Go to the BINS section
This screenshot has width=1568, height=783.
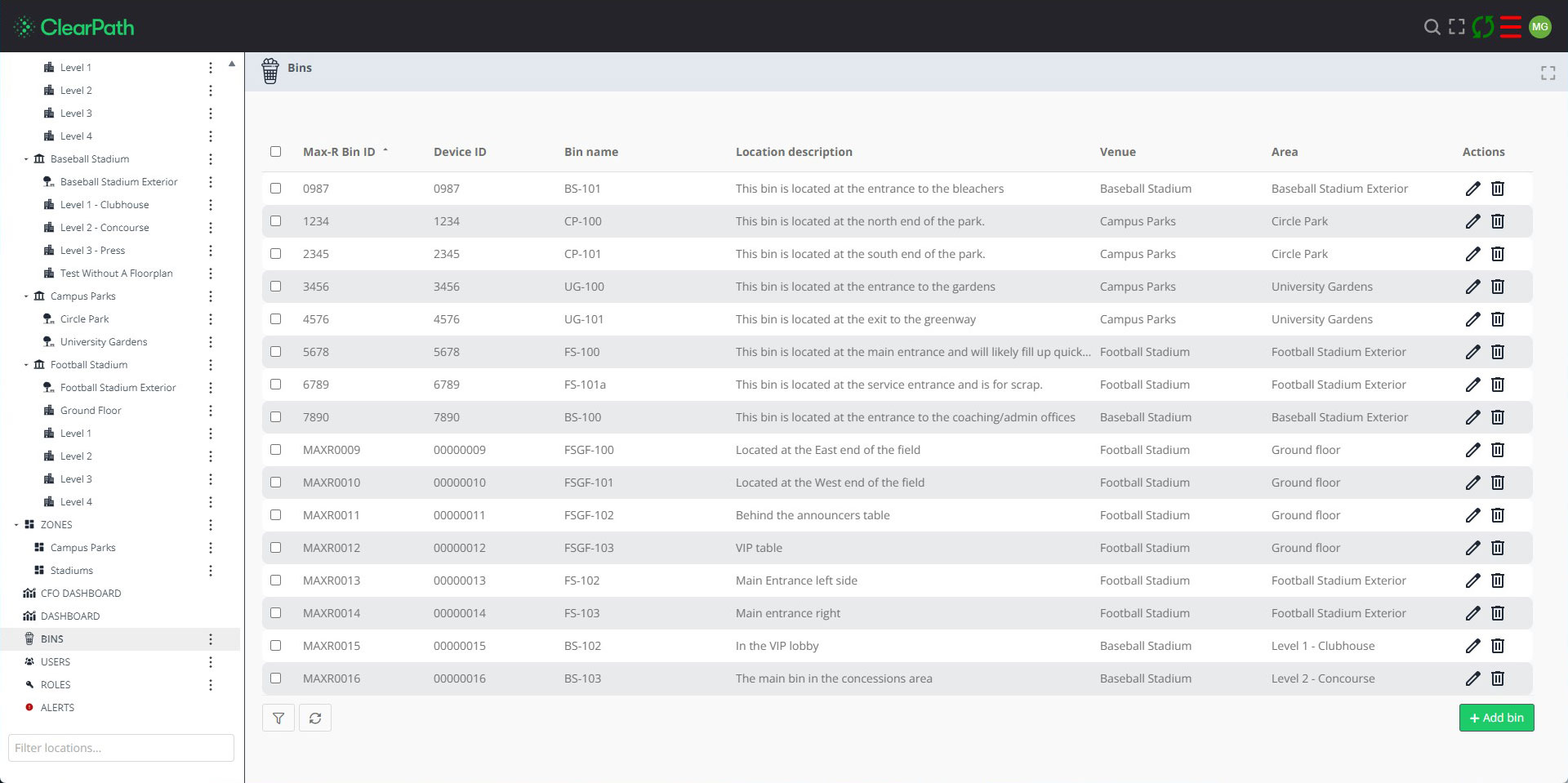pyautogui.click(x=52, y=639)
